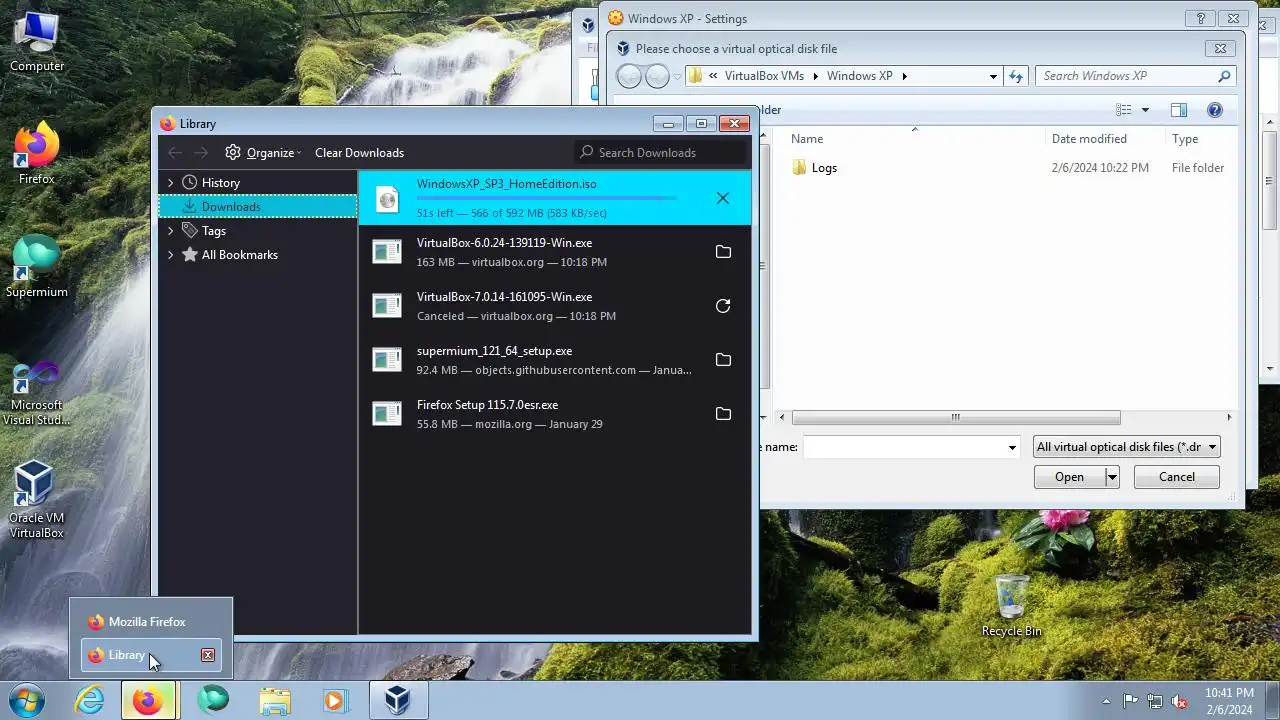
Task: Open the Recycle Bin
Action: point(1011,606)
